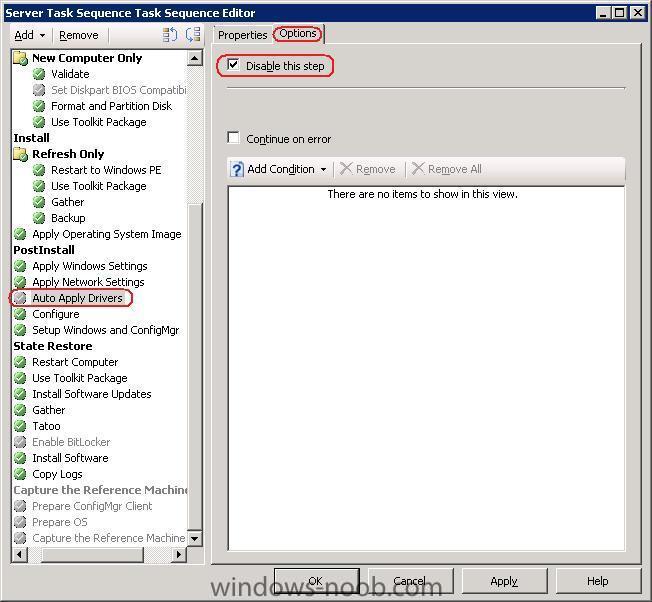Image resolution: width=652 pixels, height=602 pixels.
Task: Click icon beside Install Software step
Action: (20, 459)
